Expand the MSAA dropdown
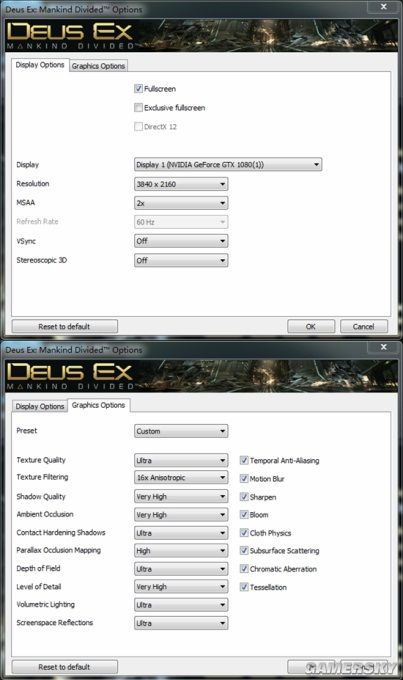This screenshot has width=403, height=680. [x=181, y=203]
